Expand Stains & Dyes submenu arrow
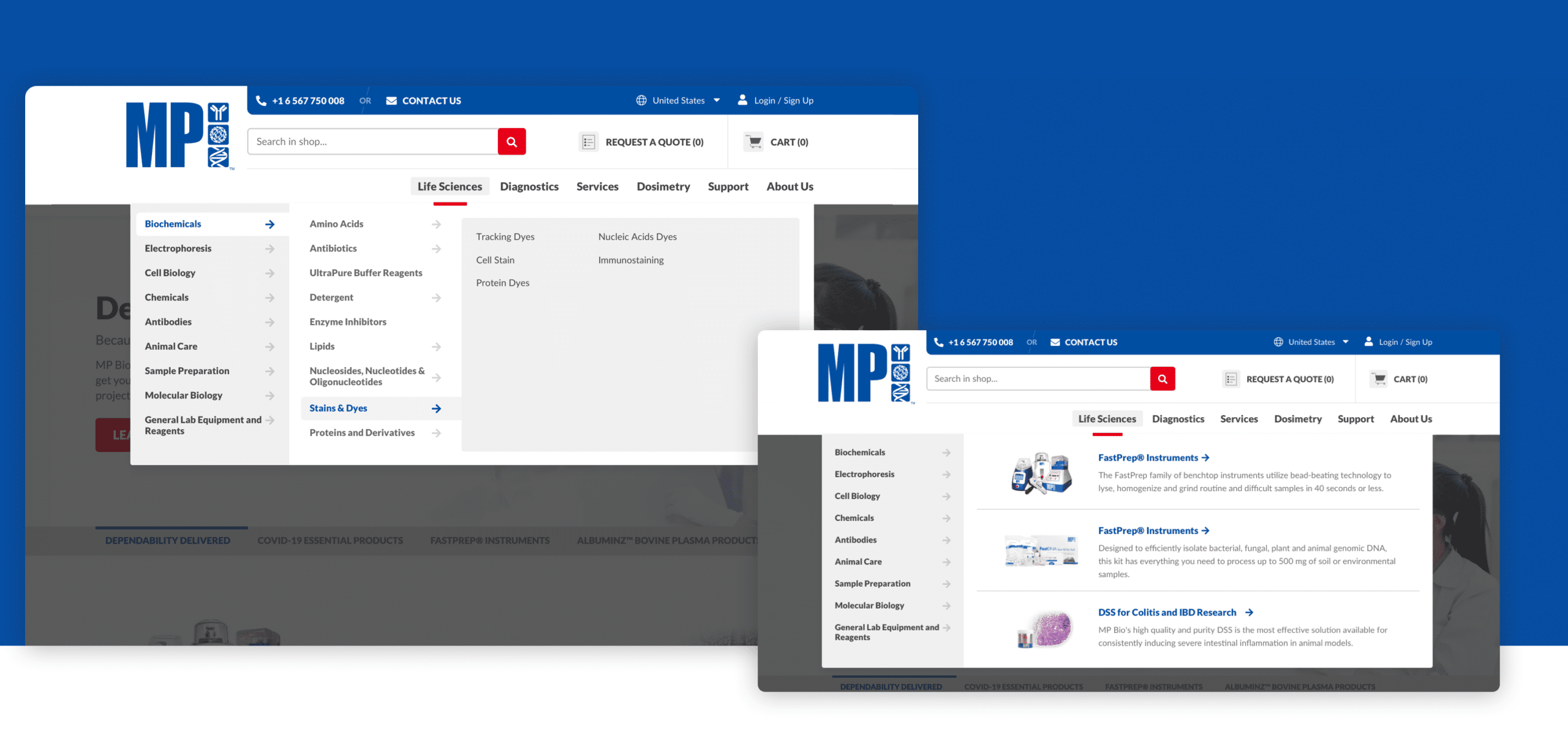The width and height of the screenshot is (1568, 738). [x=436, y=409]
